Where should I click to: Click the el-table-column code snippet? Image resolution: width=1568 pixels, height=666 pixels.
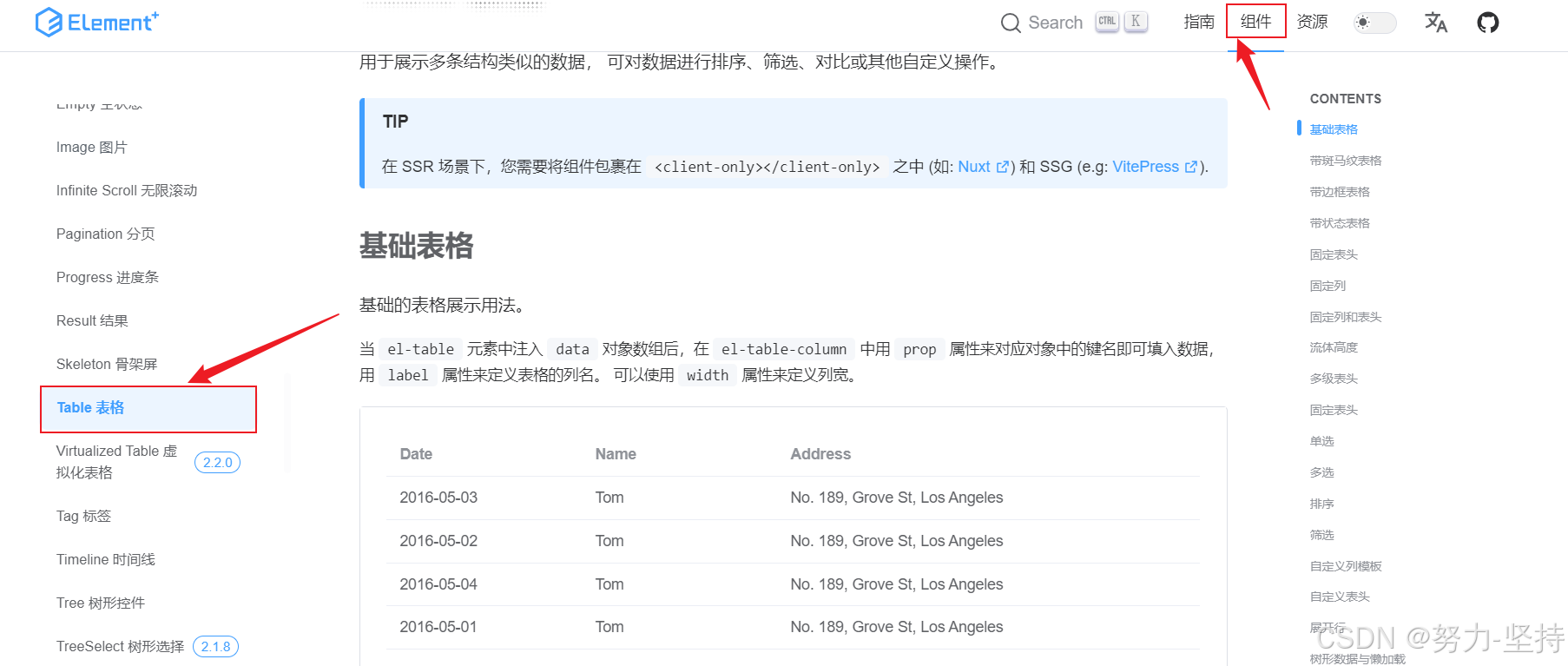784,349
